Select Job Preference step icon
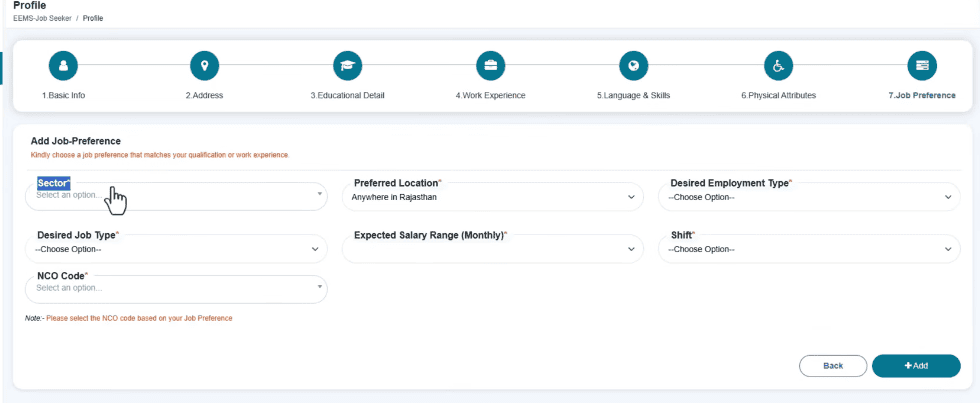 pyautogui.click(x=922, y=66)
